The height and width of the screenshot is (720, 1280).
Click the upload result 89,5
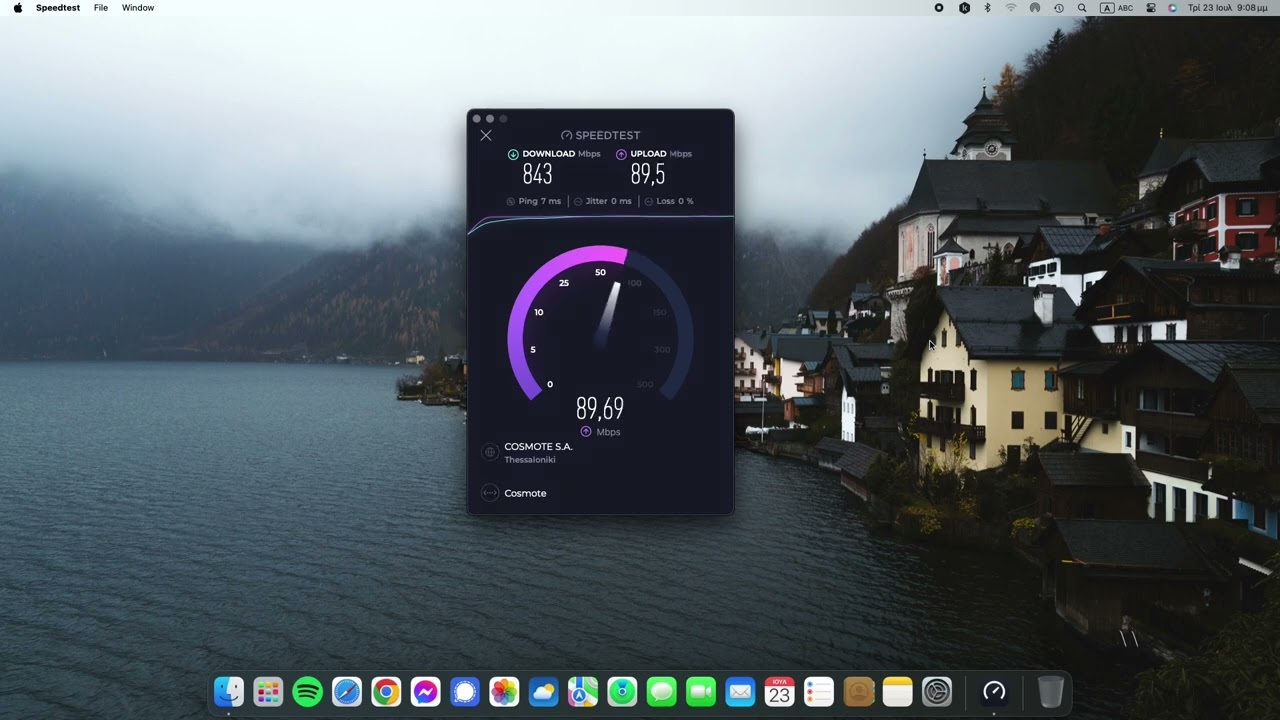647,174
